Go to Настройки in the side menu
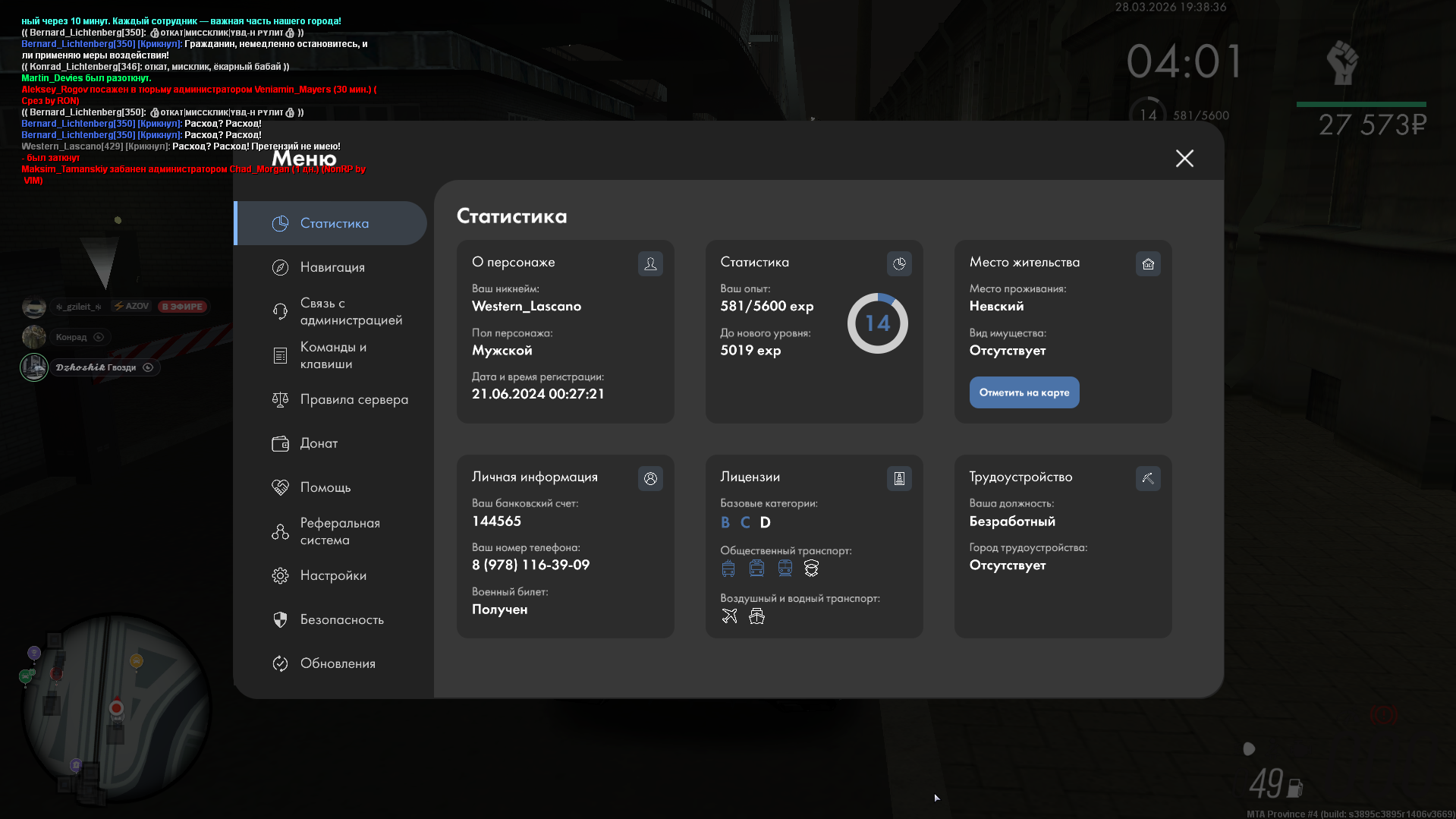 [332, 575]
